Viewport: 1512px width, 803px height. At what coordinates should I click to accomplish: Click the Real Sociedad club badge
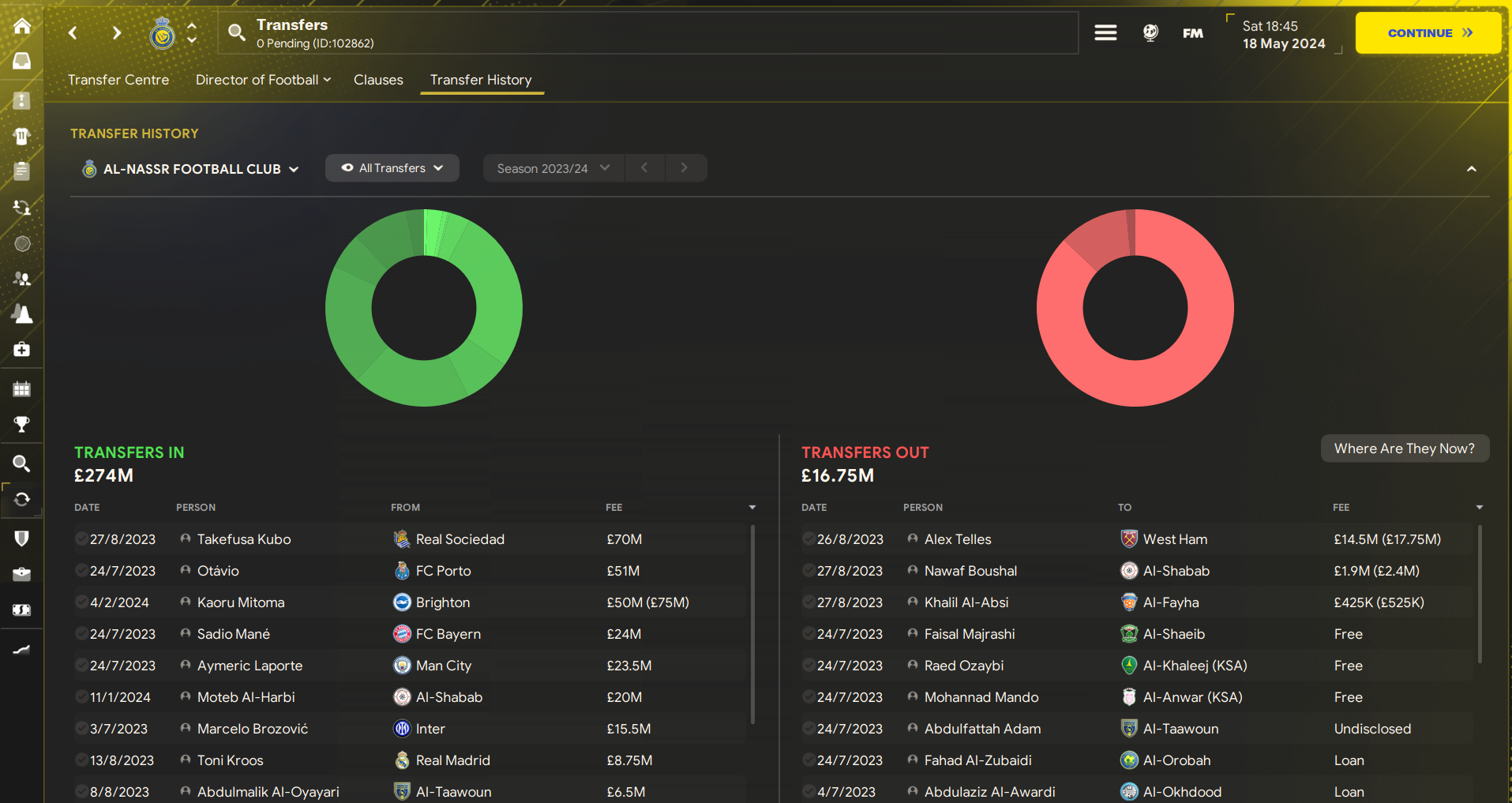pyautogui.click(x=402, y=539)
